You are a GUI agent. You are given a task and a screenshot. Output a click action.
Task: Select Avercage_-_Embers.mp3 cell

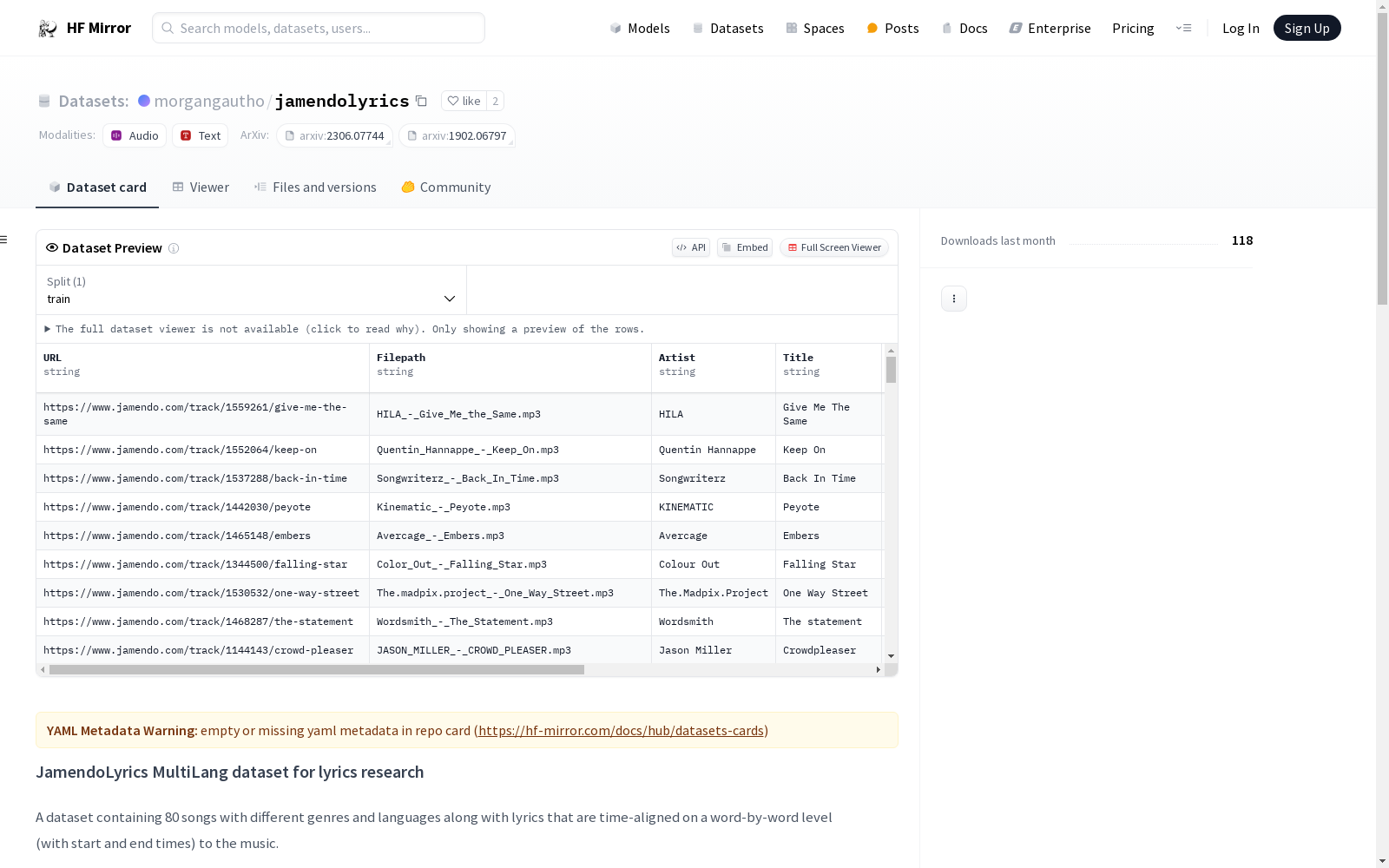point(510,536)
